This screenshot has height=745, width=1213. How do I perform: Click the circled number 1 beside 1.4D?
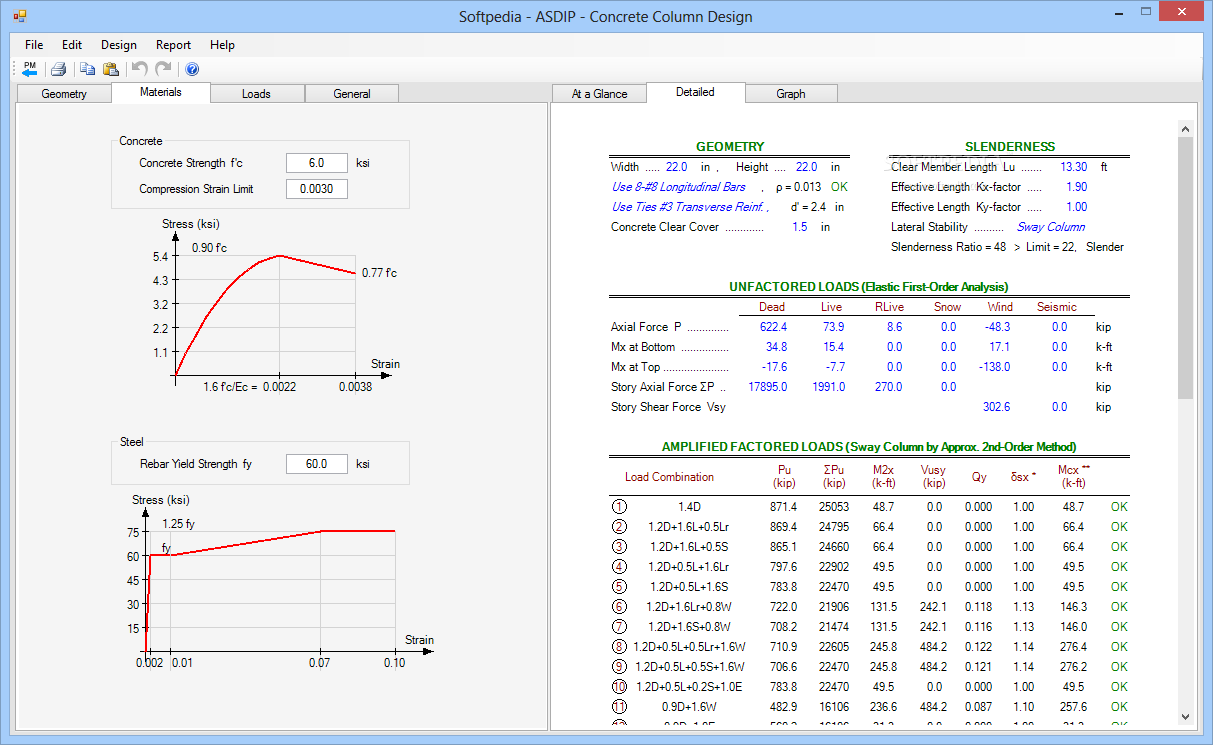click(619, 507)
